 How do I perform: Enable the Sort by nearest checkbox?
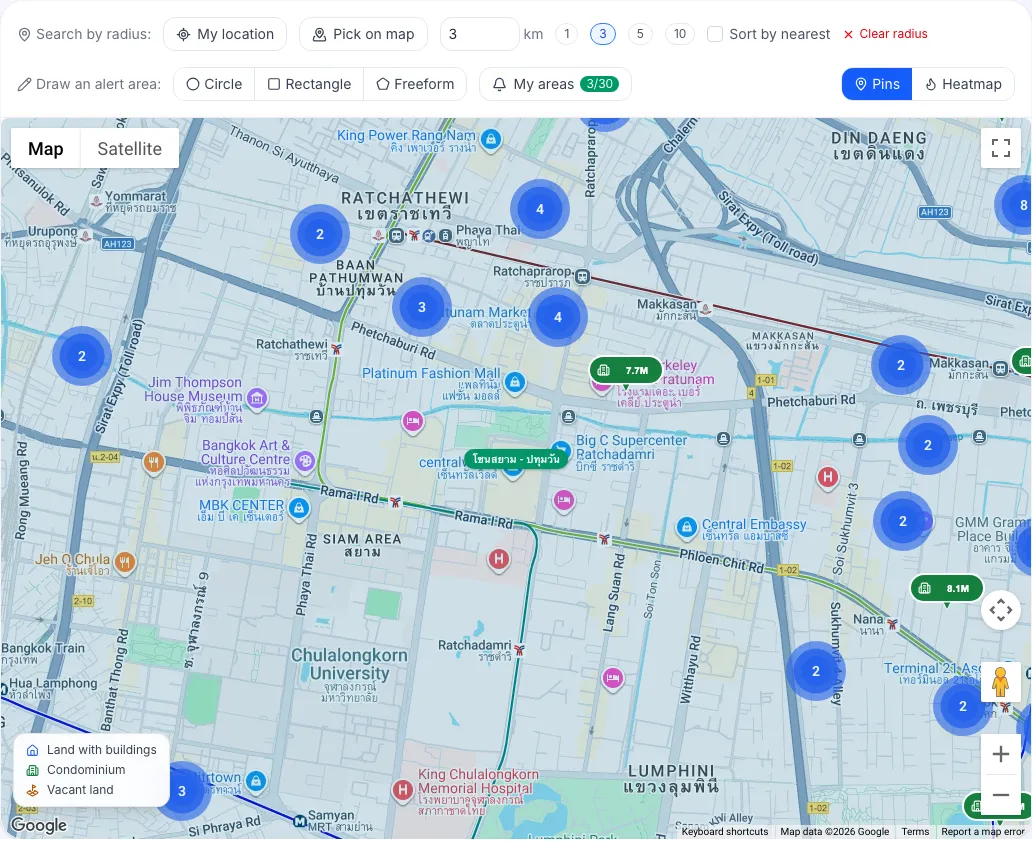[x=715, y=34]
